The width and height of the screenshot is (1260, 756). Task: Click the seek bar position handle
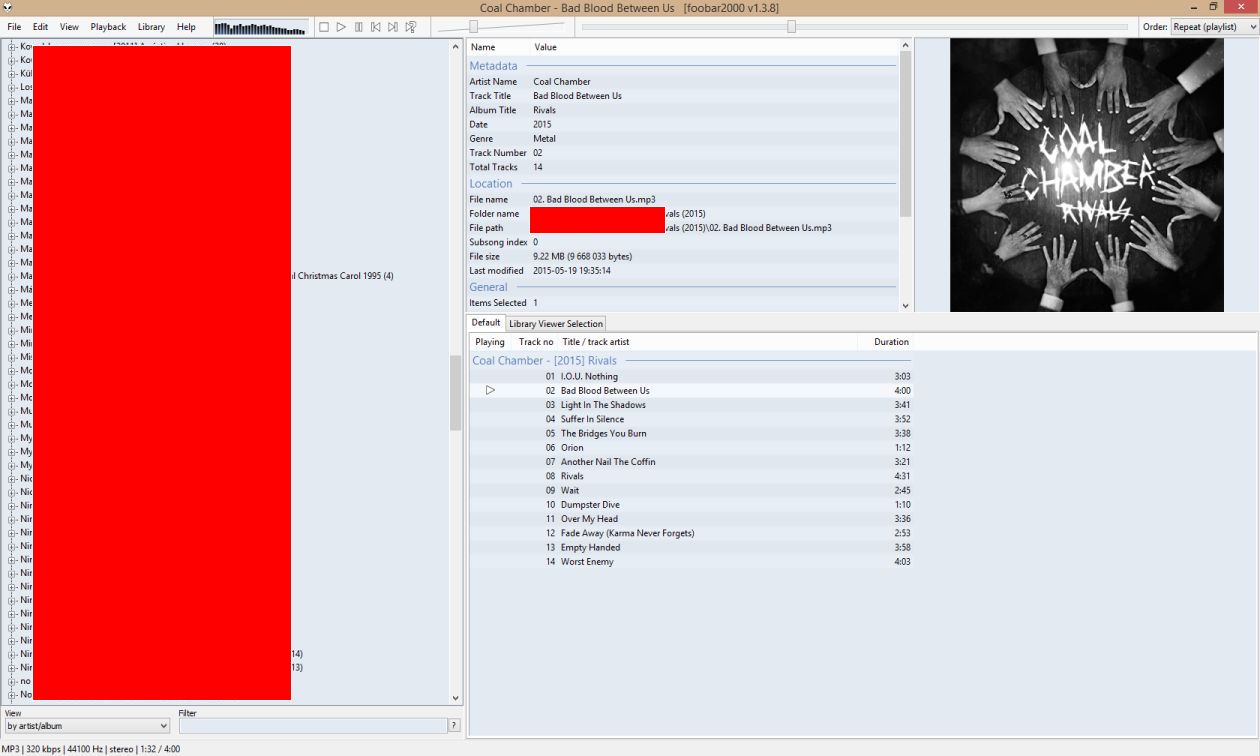point(791,27)
